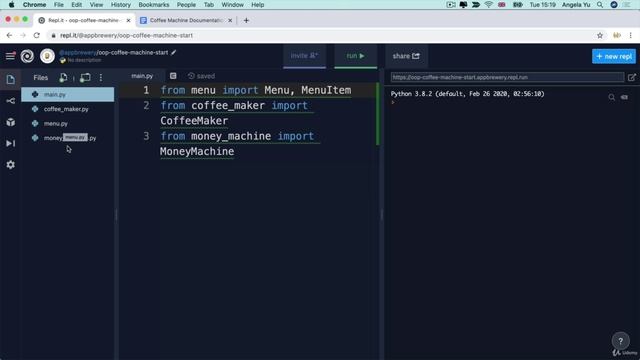Click the appbrewery username link

[x=78, y=52]
